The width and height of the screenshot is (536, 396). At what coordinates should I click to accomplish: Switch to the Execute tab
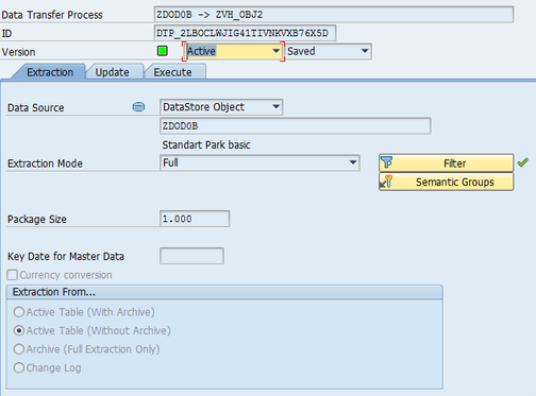tap(173, 72)
